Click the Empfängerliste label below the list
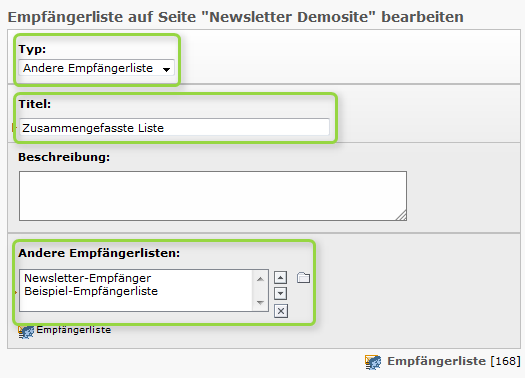 click(x=74, y=330)
